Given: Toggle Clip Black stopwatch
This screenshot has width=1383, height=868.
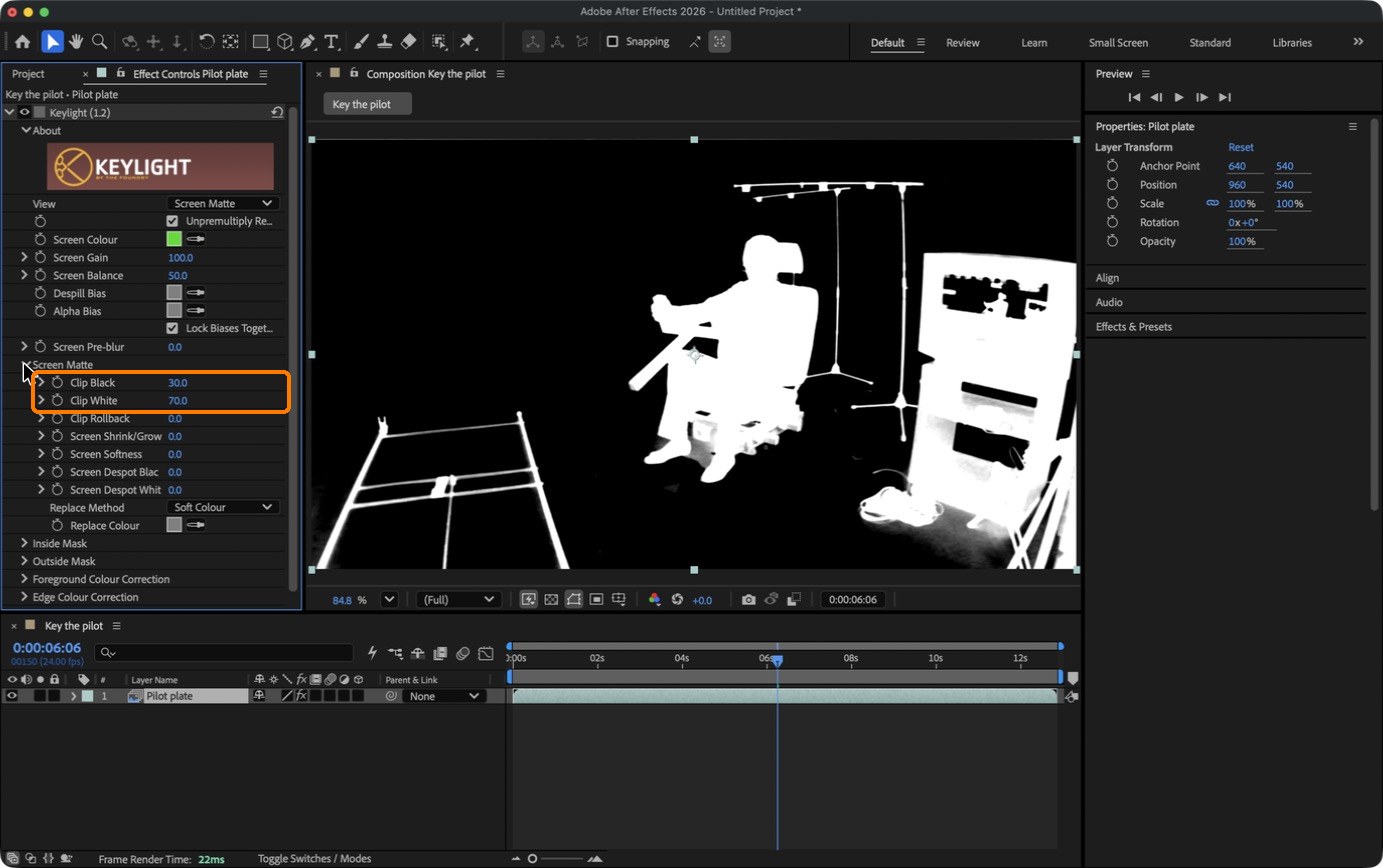Looking at the screenshot, I should coord(57,383).
